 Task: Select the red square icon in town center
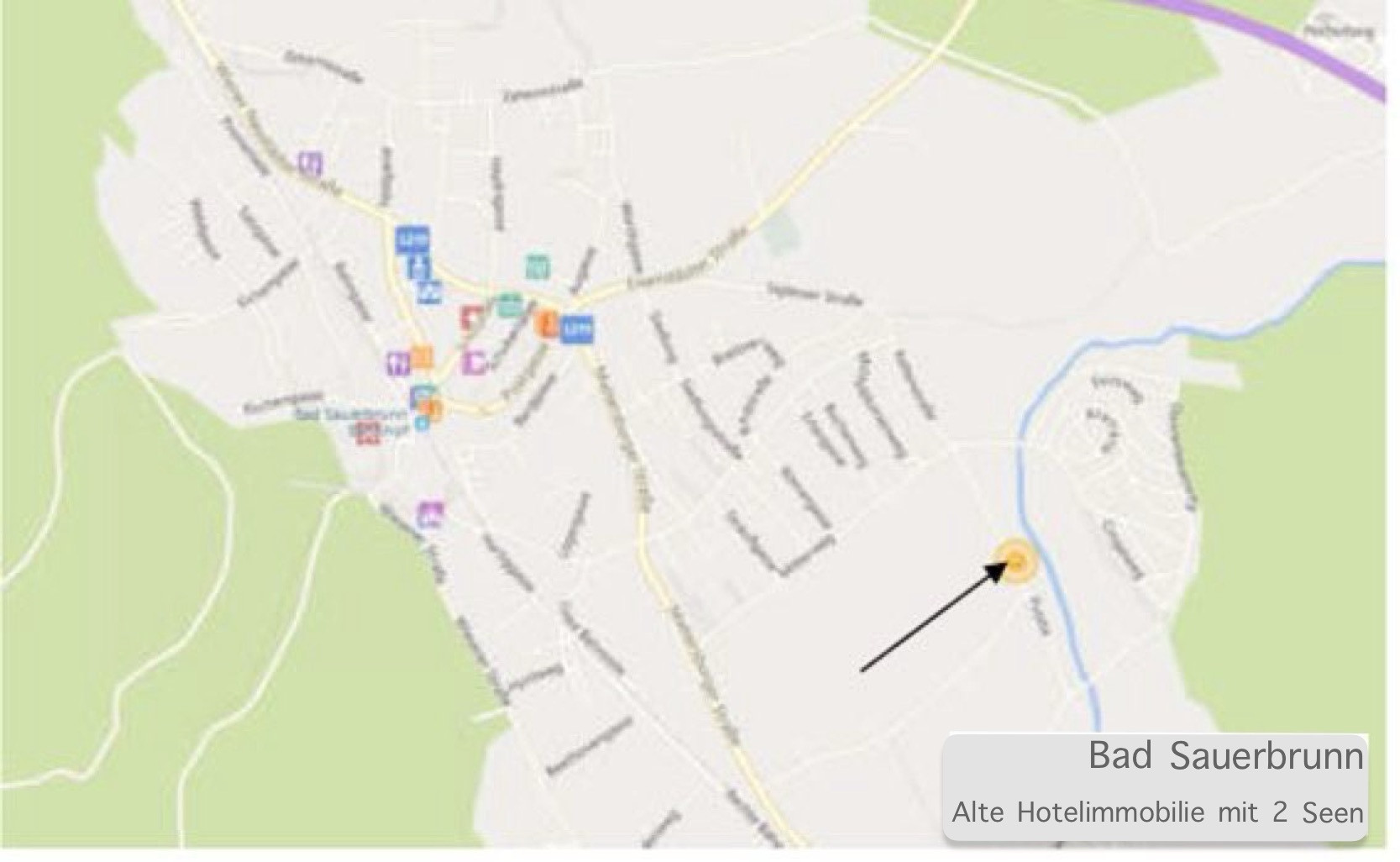pyautogui.click(x=472, y=318)
